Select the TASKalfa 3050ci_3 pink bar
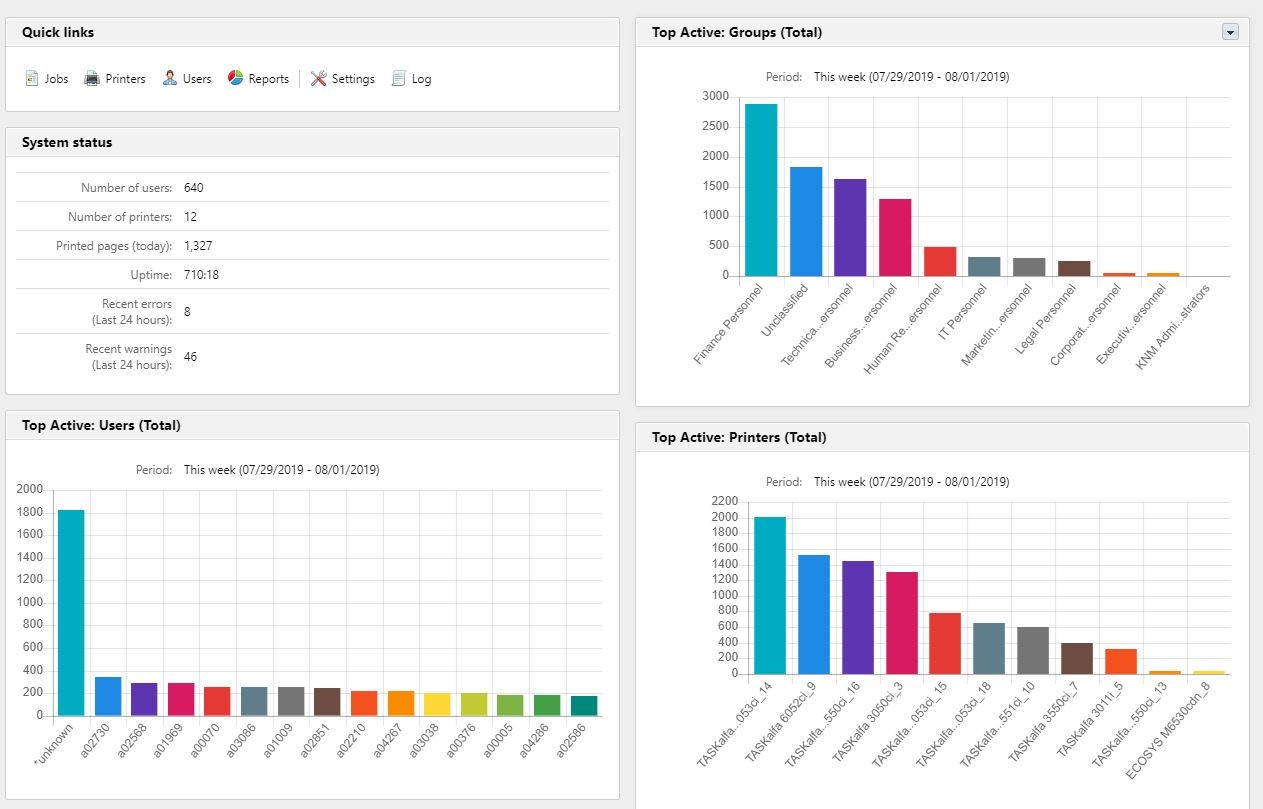 (x=902, y=622)
